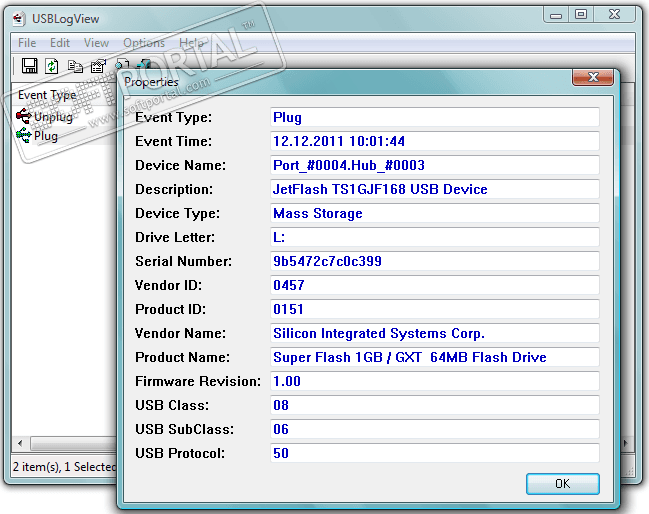
Task: Click the horizontal scrollbar right arrow
Action: (x=625, y=443)
